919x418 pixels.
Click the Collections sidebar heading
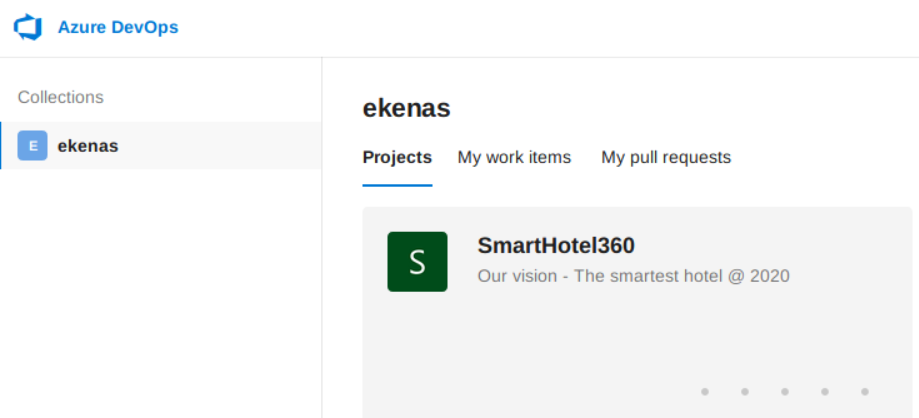[60, 97]
